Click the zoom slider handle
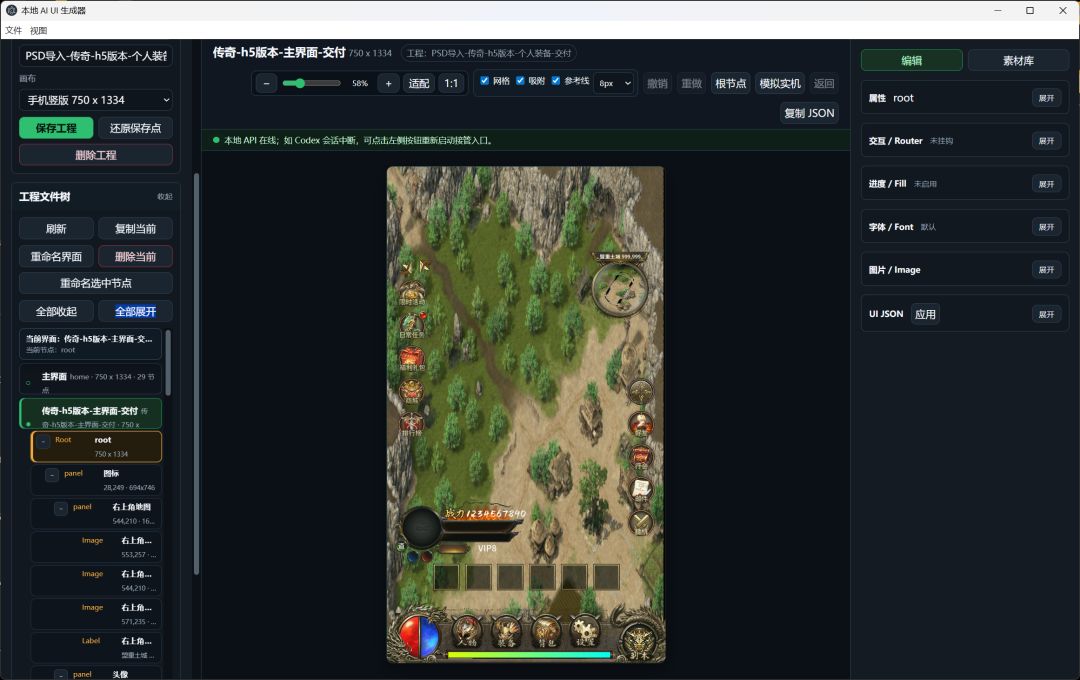Viewport: 1080px width, 680px height. tap(299, 83)
